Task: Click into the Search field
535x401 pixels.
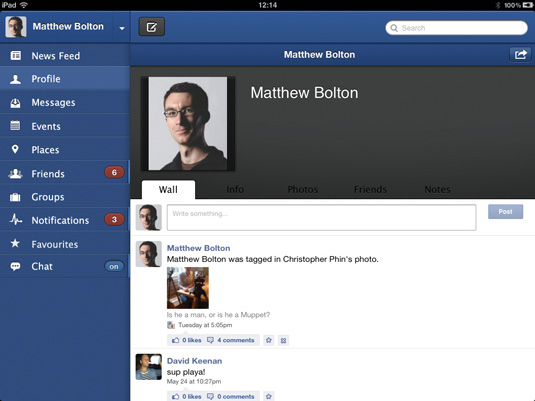Action: point(457,28)
